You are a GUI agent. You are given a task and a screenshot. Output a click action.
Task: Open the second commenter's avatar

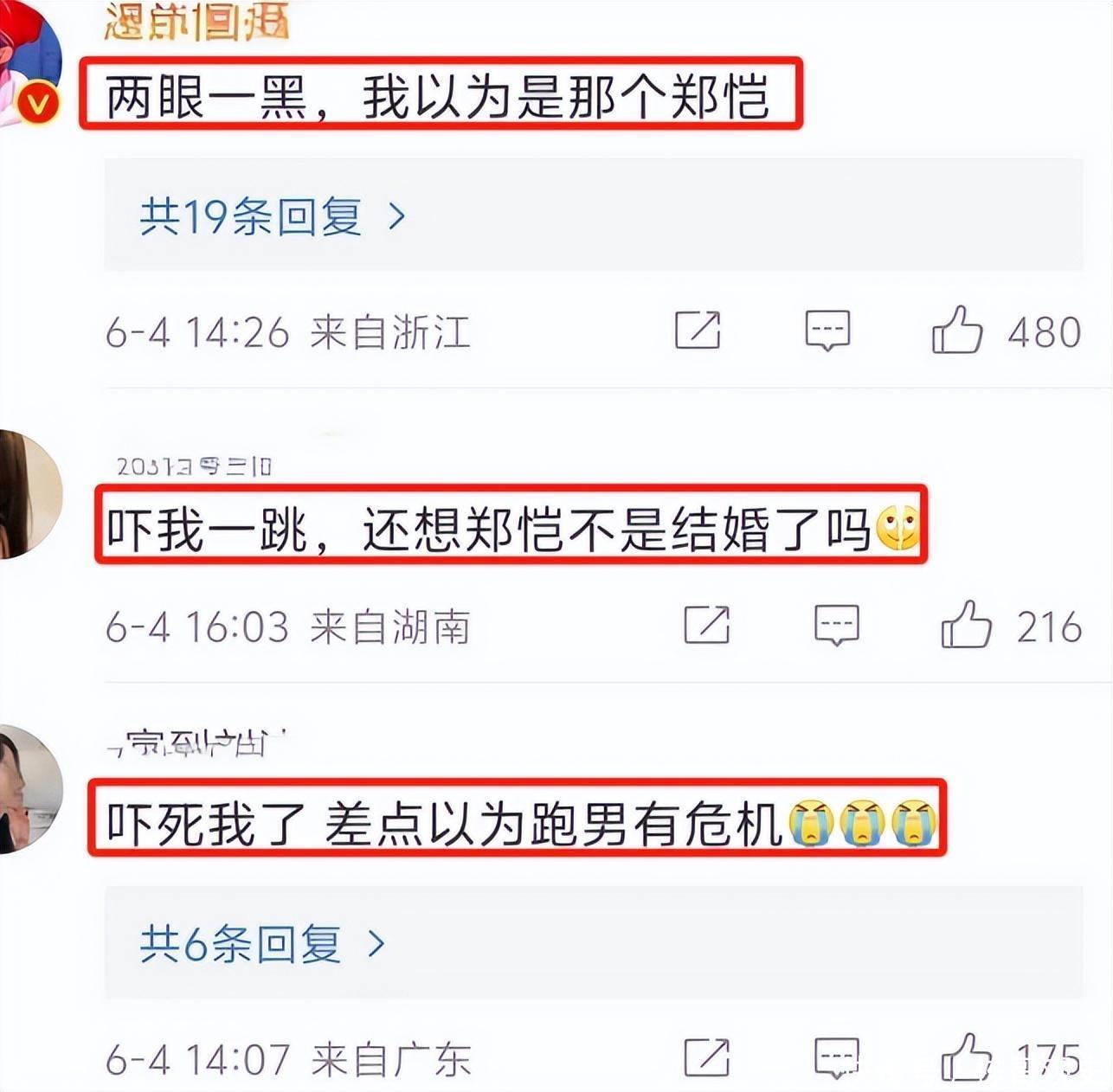pyautogui.click(x=29, y=494)
